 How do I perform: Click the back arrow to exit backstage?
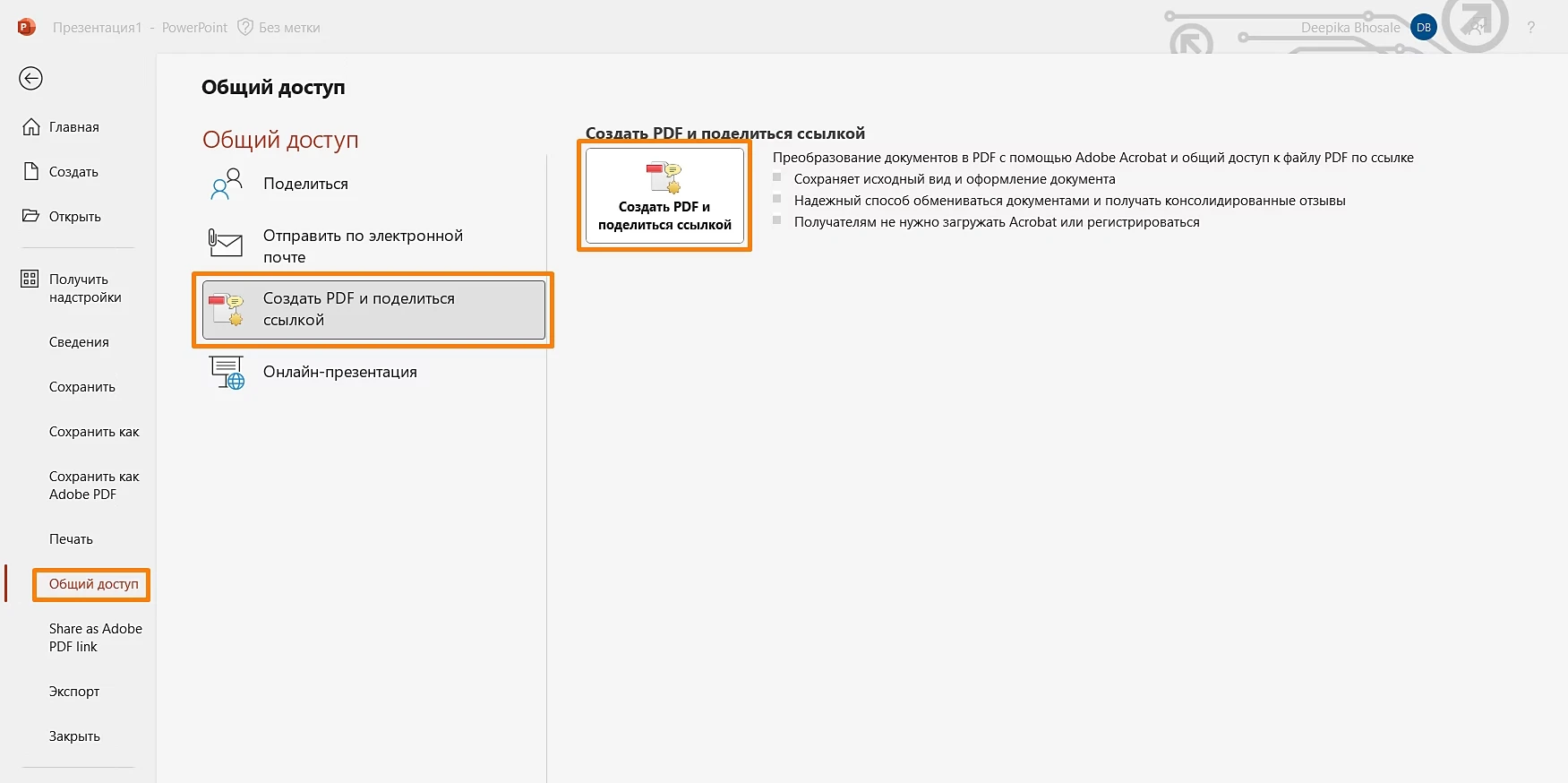pos(30,79)
